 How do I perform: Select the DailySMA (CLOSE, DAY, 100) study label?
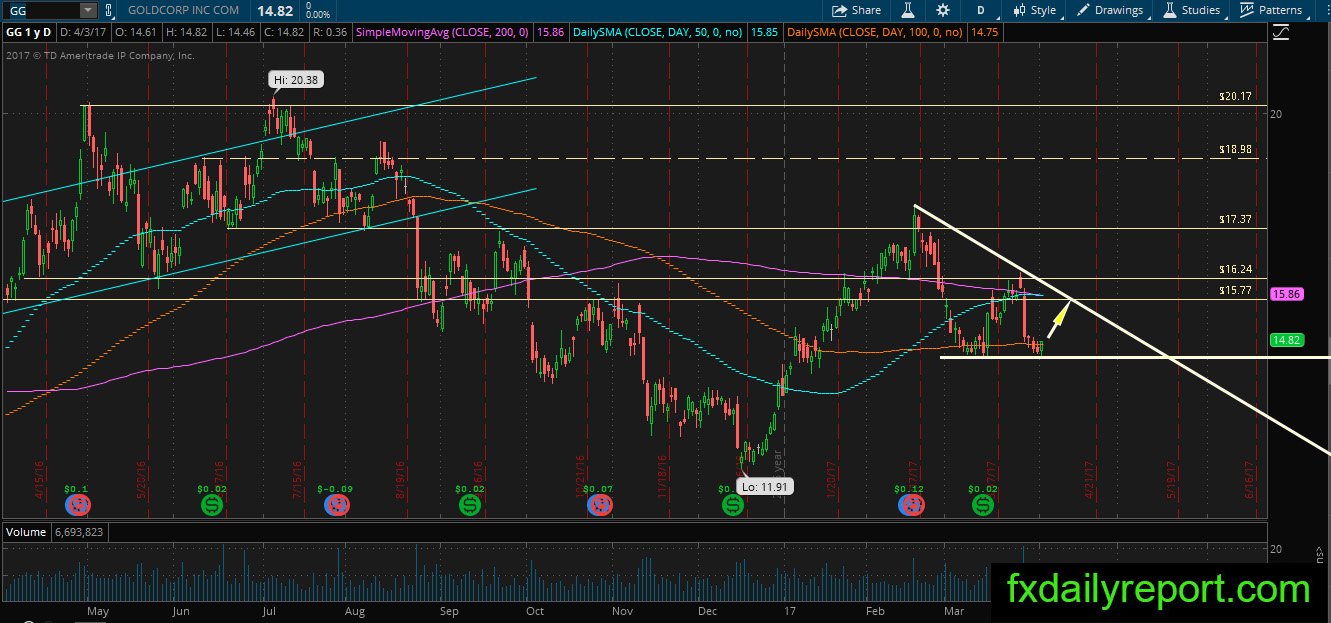pyautogui.click(x=876, y=32)
